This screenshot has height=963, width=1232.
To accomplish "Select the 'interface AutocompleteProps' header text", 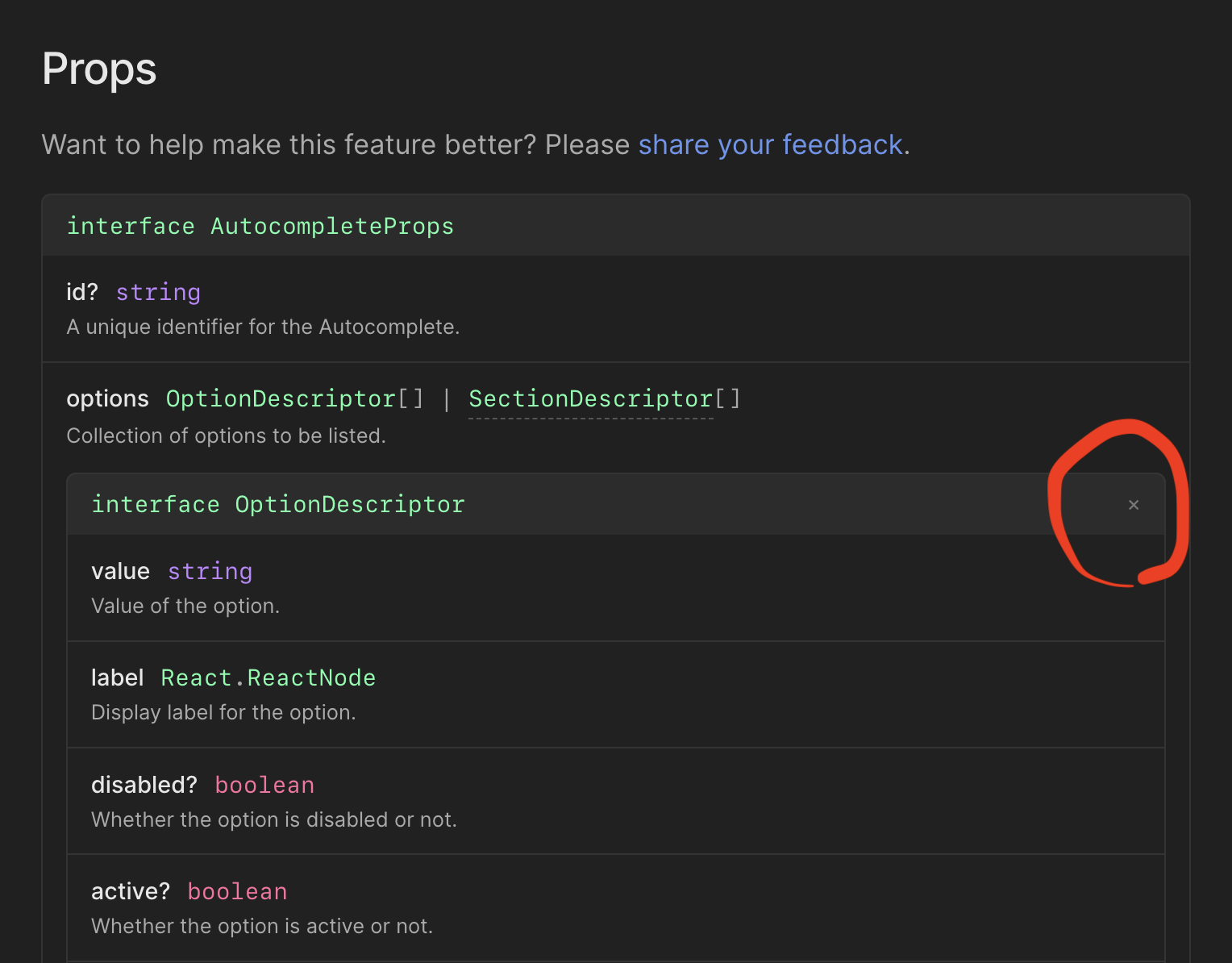I will (x=260, y=227).
